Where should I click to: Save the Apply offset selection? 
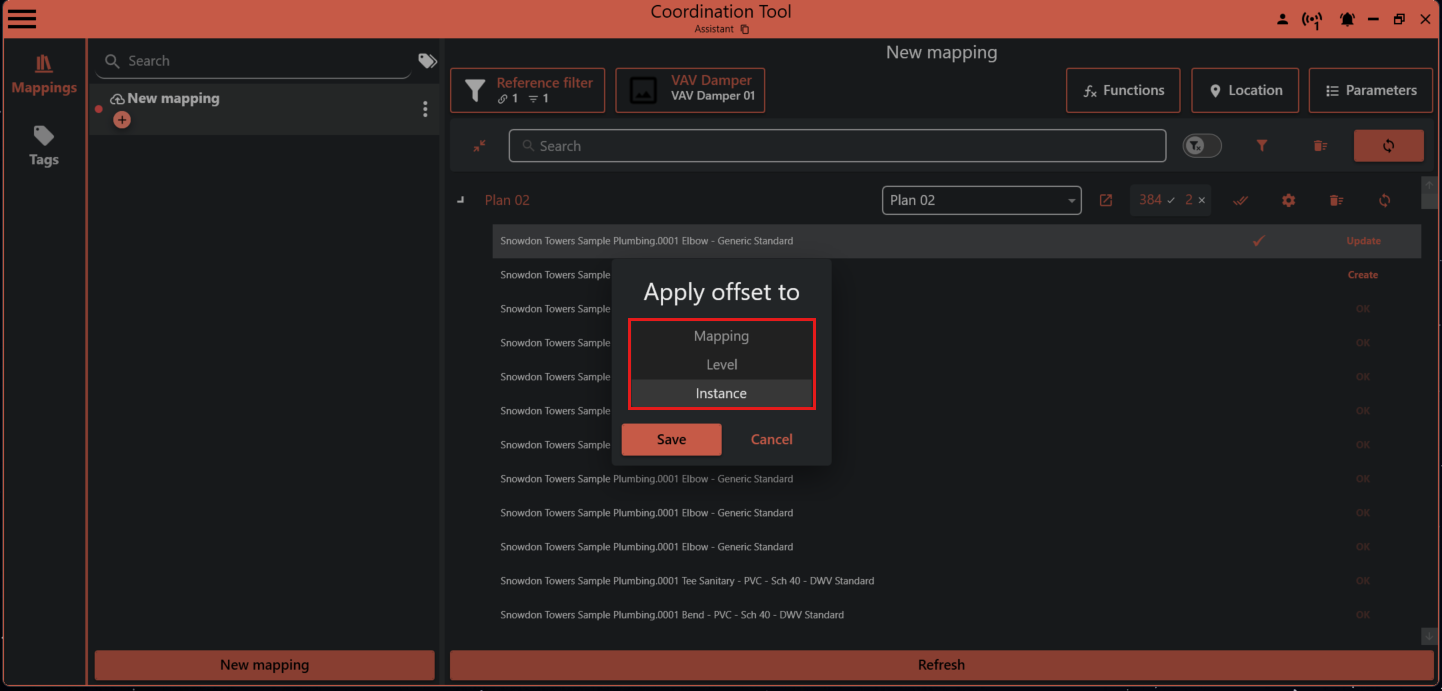(671, 439)
